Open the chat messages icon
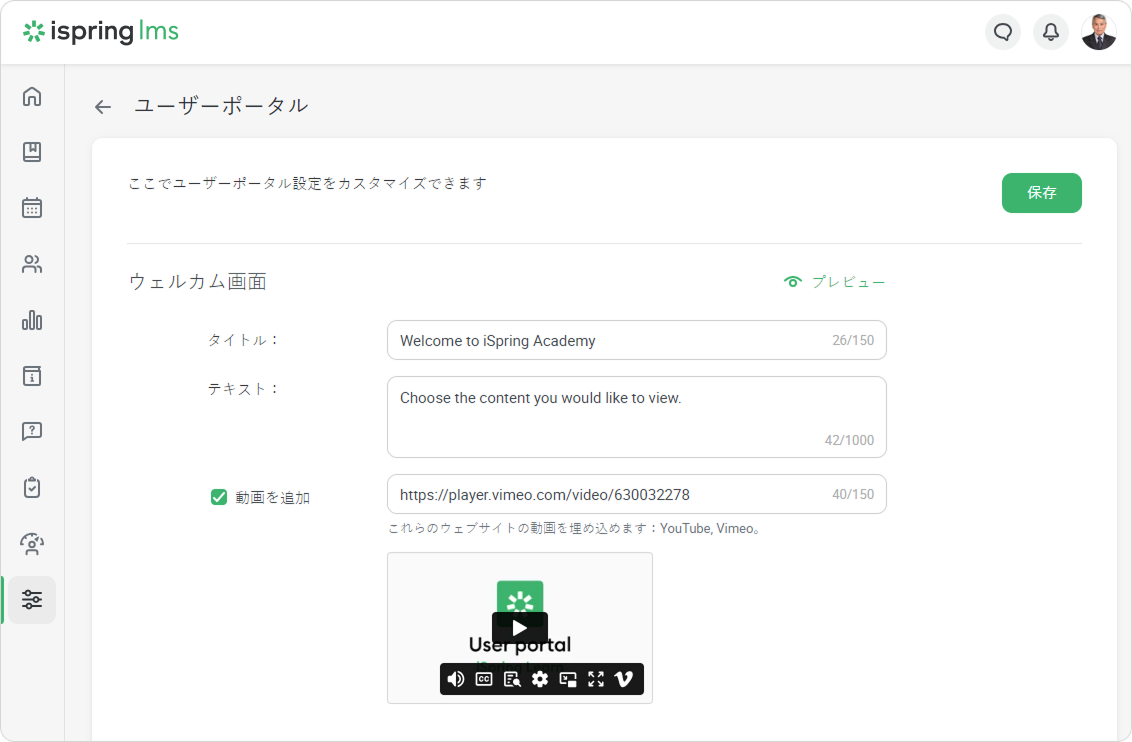1132x742 pixels. tap(1003, 32)
